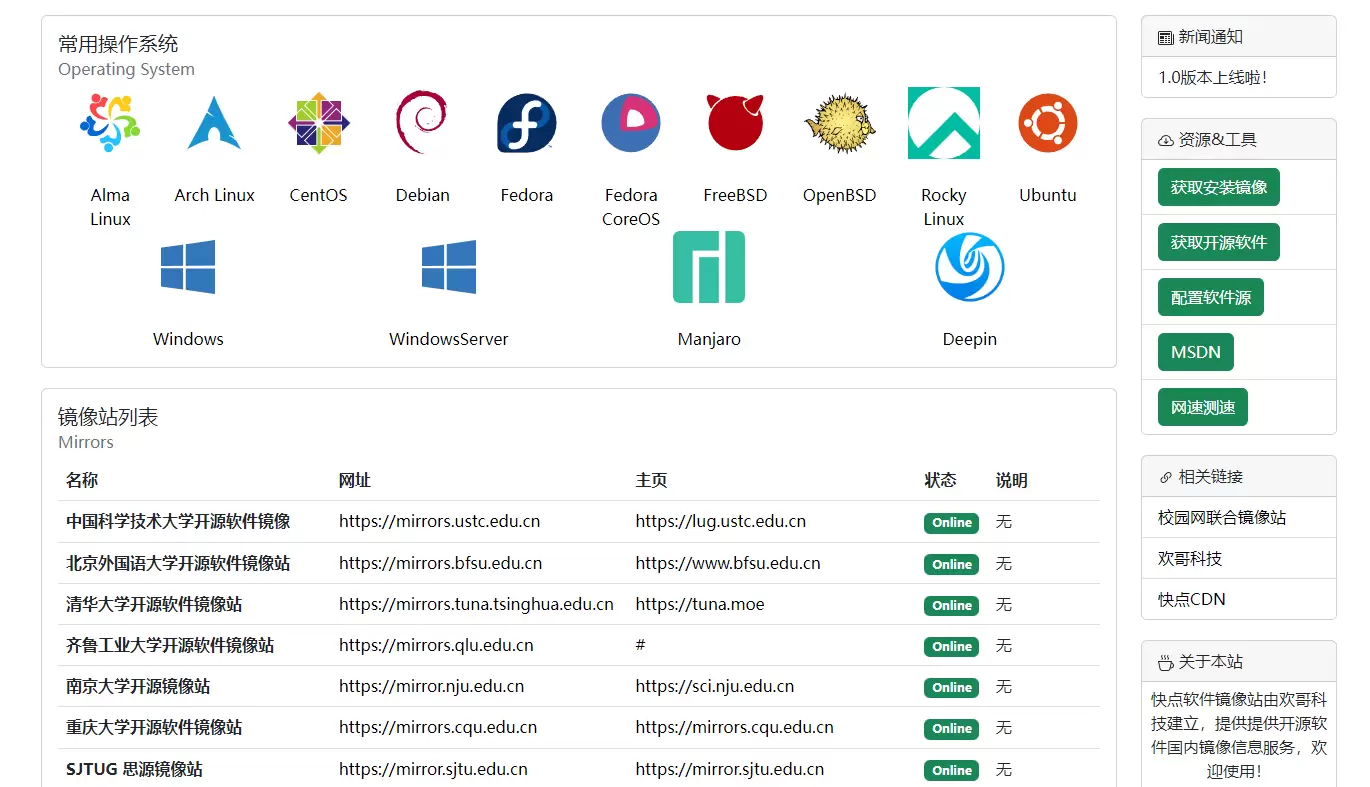Open the 重庆大学 mirror address in 网址 column
1370x787 pixels.
pyautogui.click(x=438, y=727)
